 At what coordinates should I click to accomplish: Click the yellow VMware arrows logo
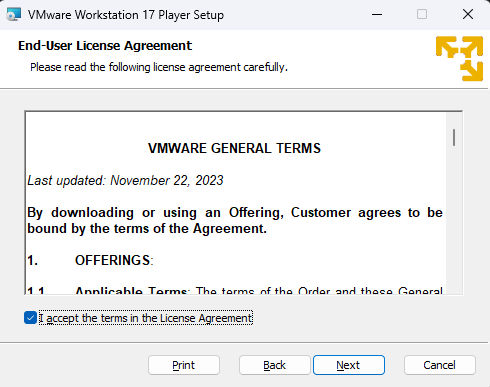459,59
